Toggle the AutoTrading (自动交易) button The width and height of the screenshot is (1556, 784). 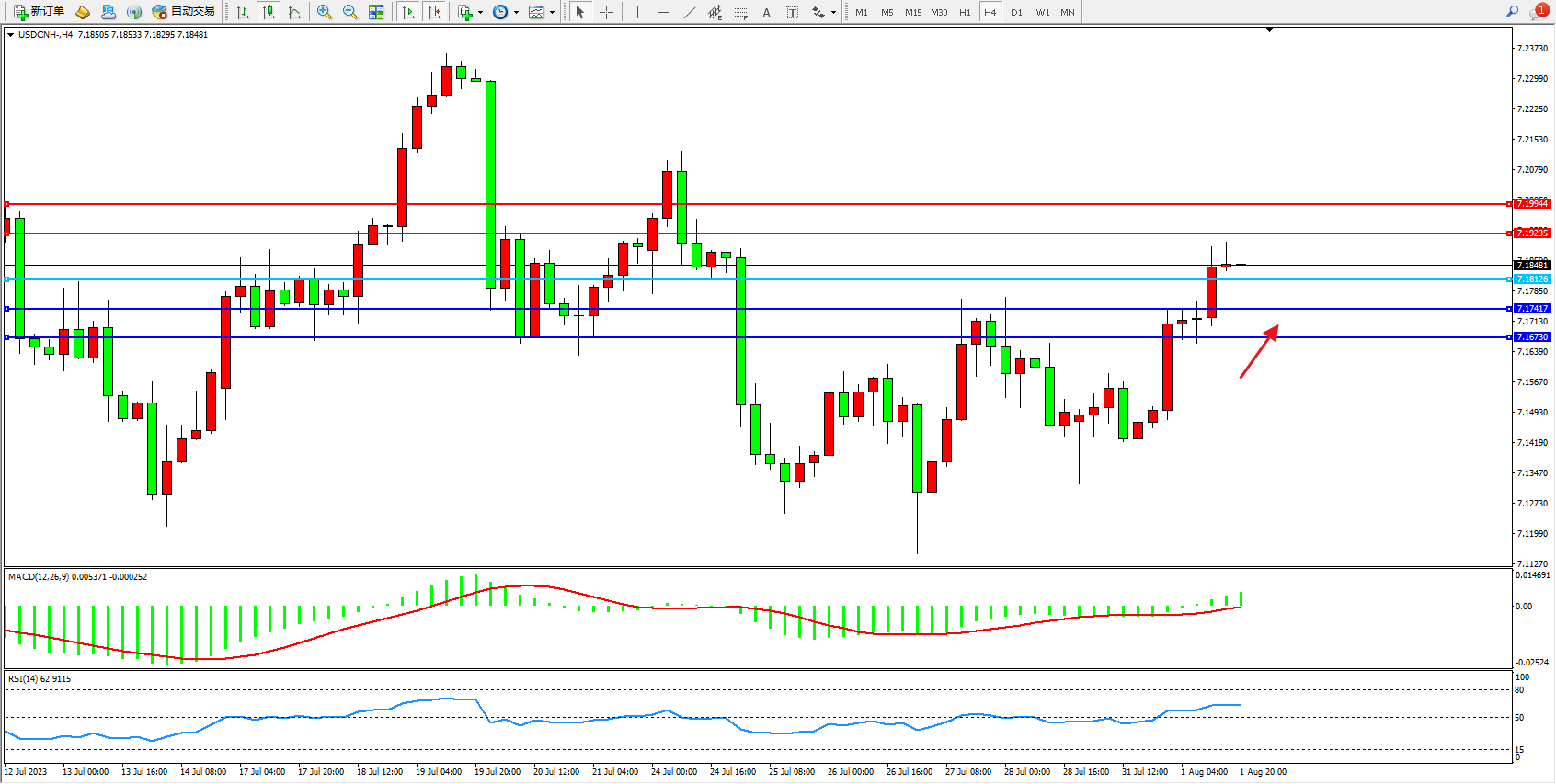[x=183, y=12]
